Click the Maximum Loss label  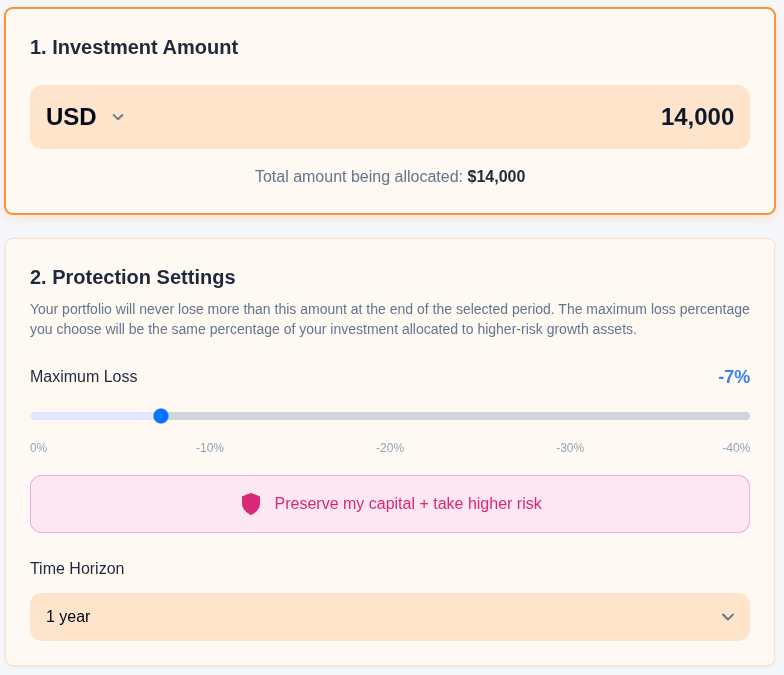point(84,377)
